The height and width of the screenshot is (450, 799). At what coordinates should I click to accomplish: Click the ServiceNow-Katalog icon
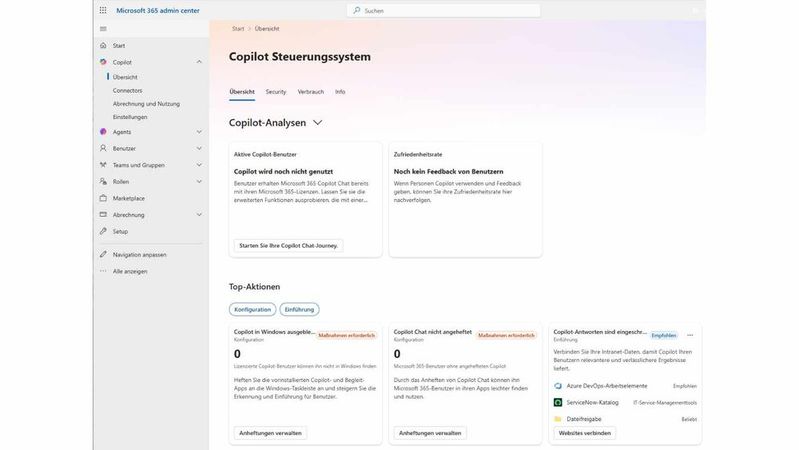[x=558, y=402]
